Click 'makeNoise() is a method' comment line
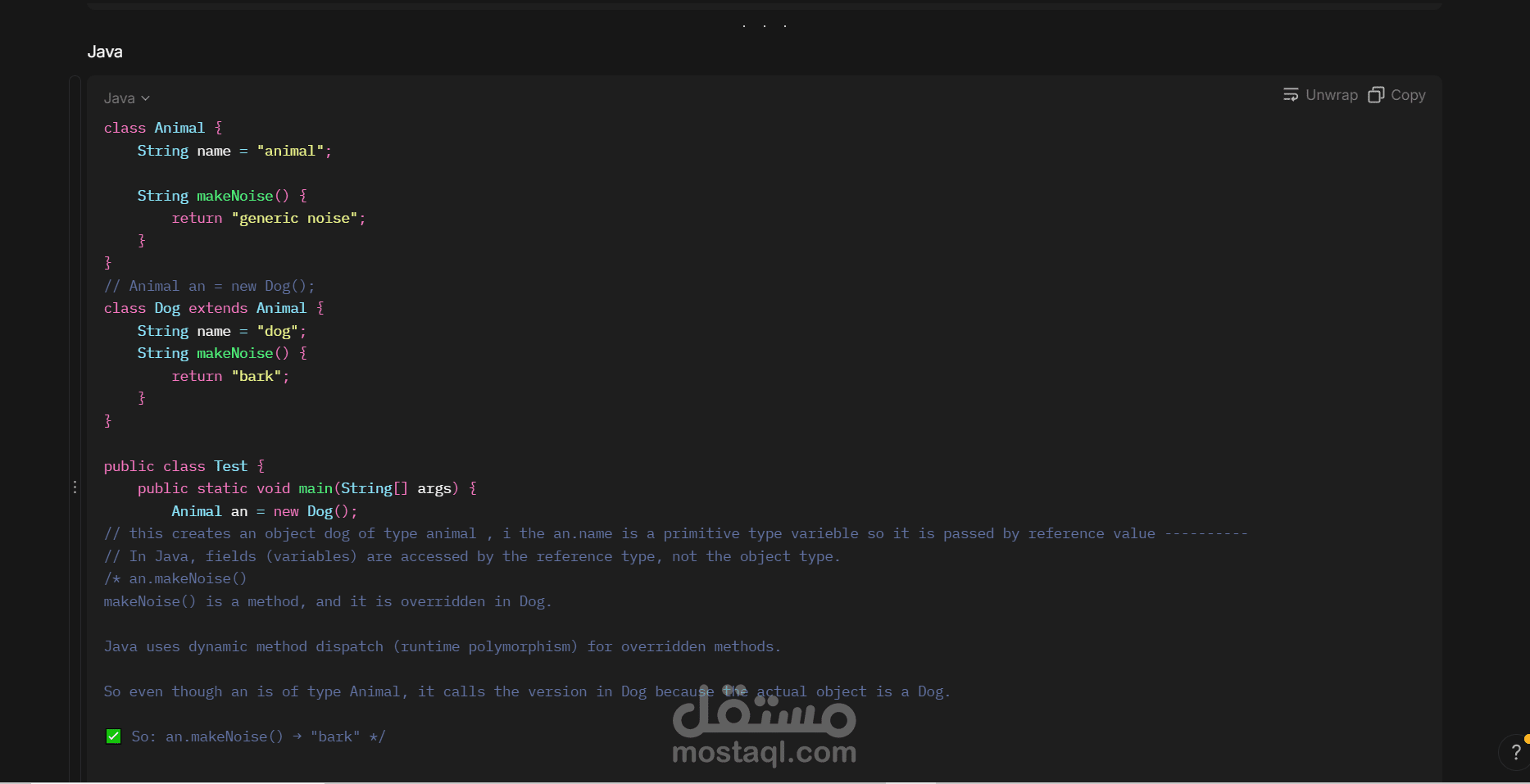The height and width of the screenshot is (784, 1530). [x=328, y=601]
